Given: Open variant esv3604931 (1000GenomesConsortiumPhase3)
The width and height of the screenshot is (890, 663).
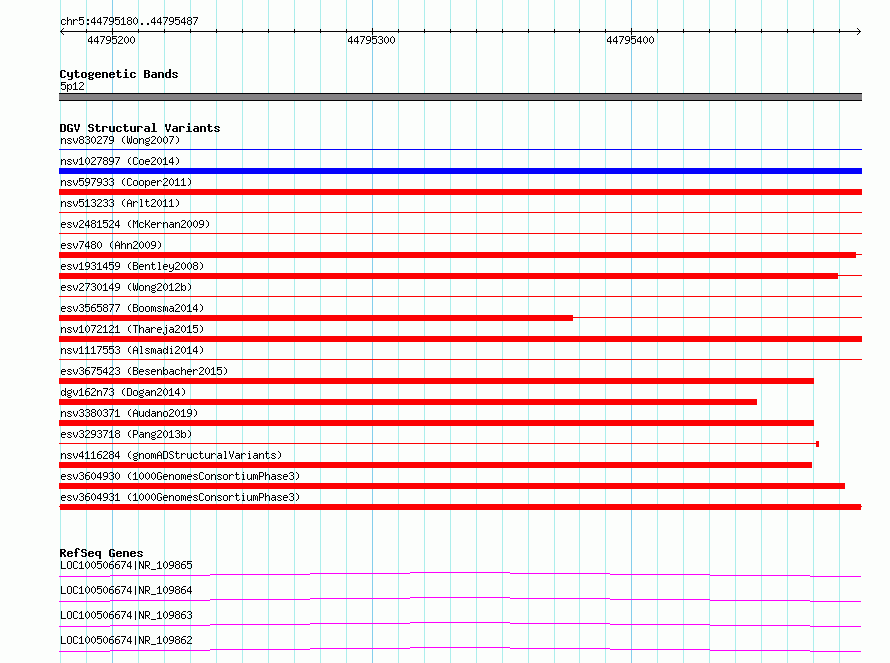Looking at the screenshot, I should pyautogui.click(x=180, y=497).
